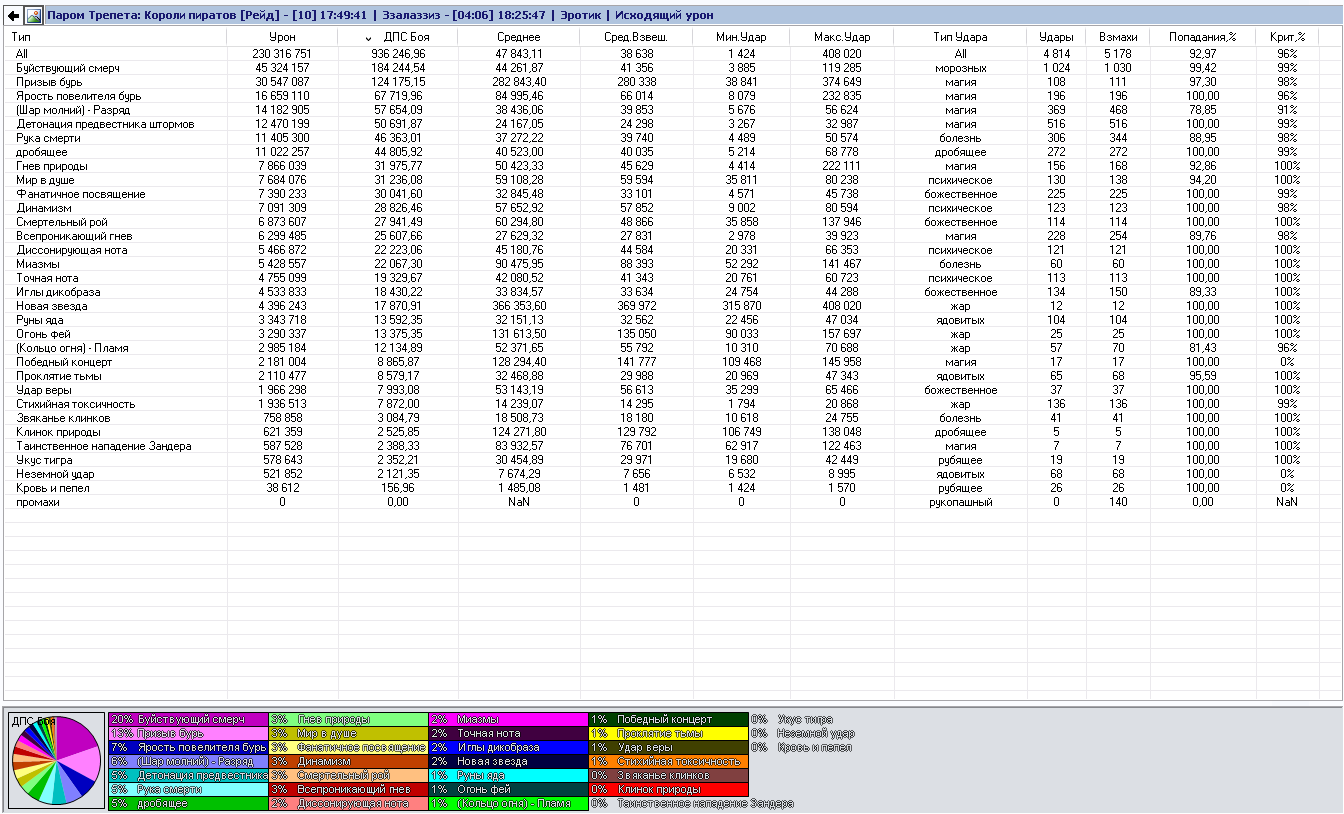Click the picture icon beside the back arrow
Viewport: 1344px width, 814px height.
coord(34,16)
